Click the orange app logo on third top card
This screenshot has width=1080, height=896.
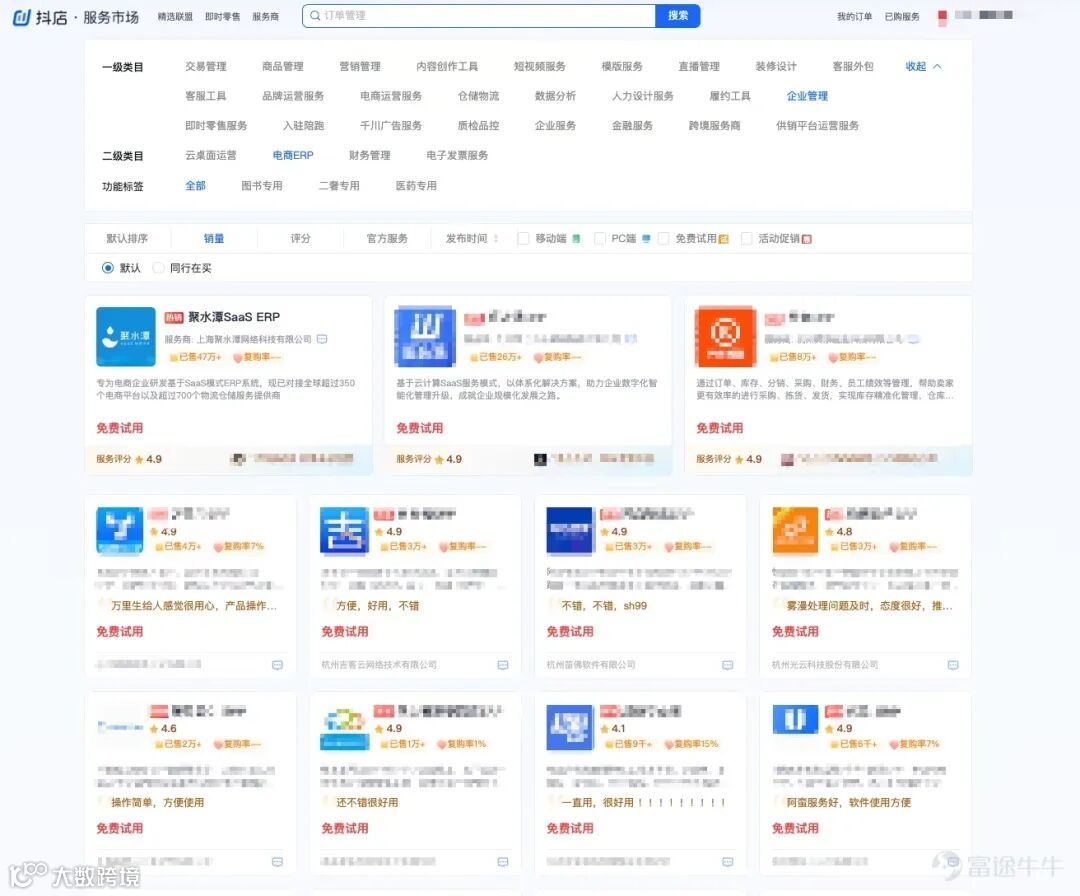point(723,335)
